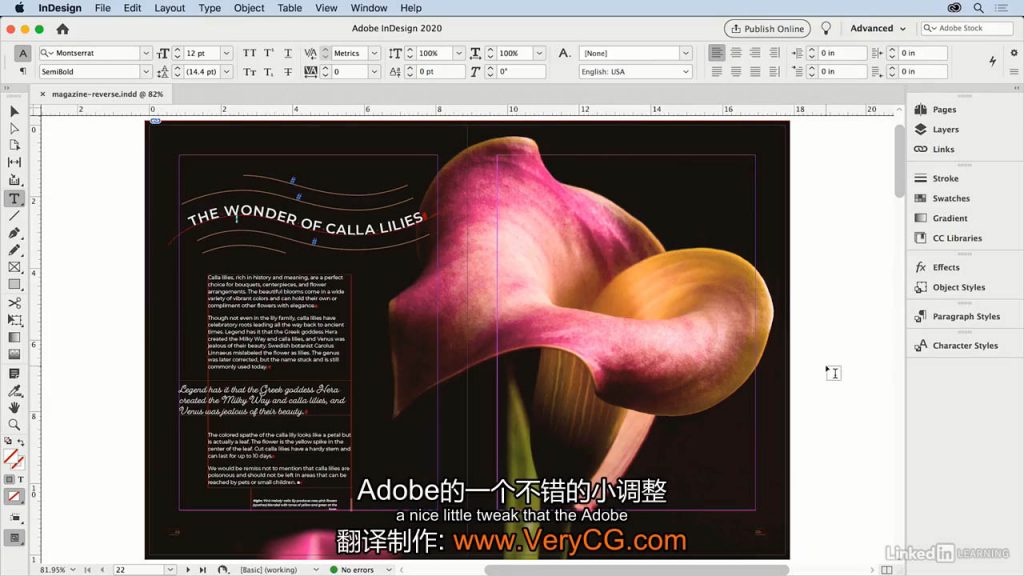
Task: Toggle Underline formatting
Action: (x=287, y=53)
